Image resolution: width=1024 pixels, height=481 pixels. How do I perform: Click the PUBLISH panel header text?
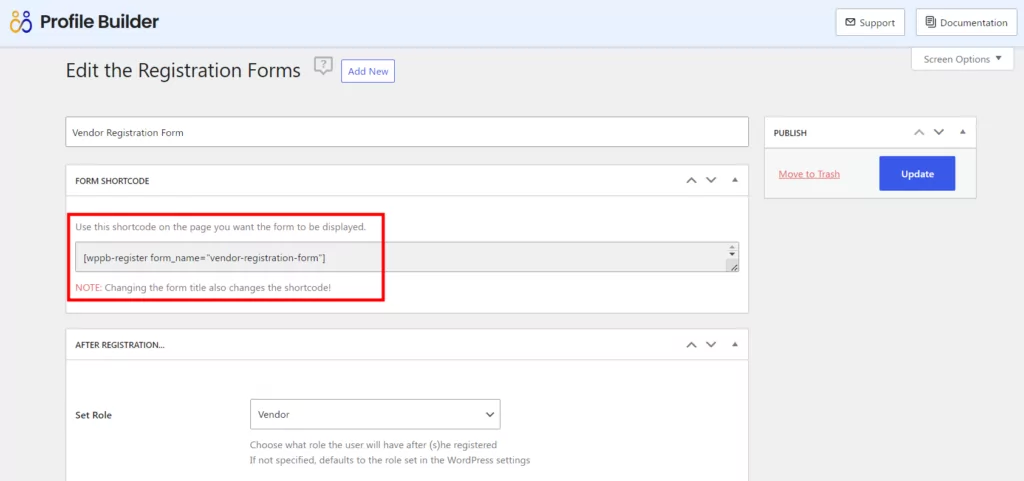[x=790, y=133]
